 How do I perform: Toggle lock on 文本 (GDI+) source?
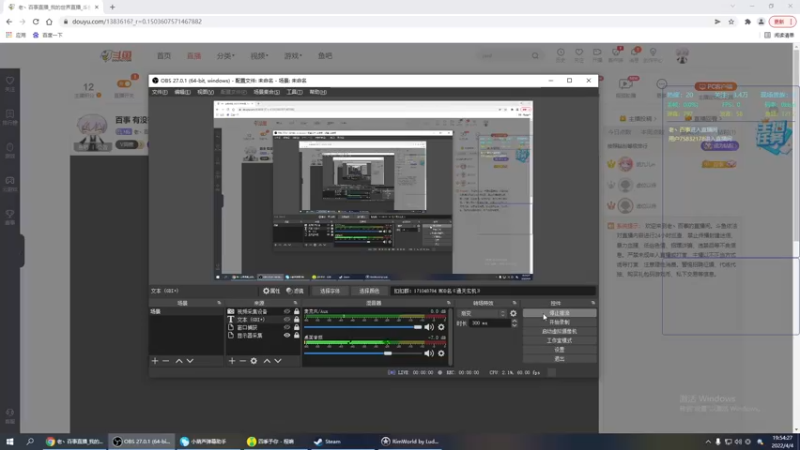296,319
